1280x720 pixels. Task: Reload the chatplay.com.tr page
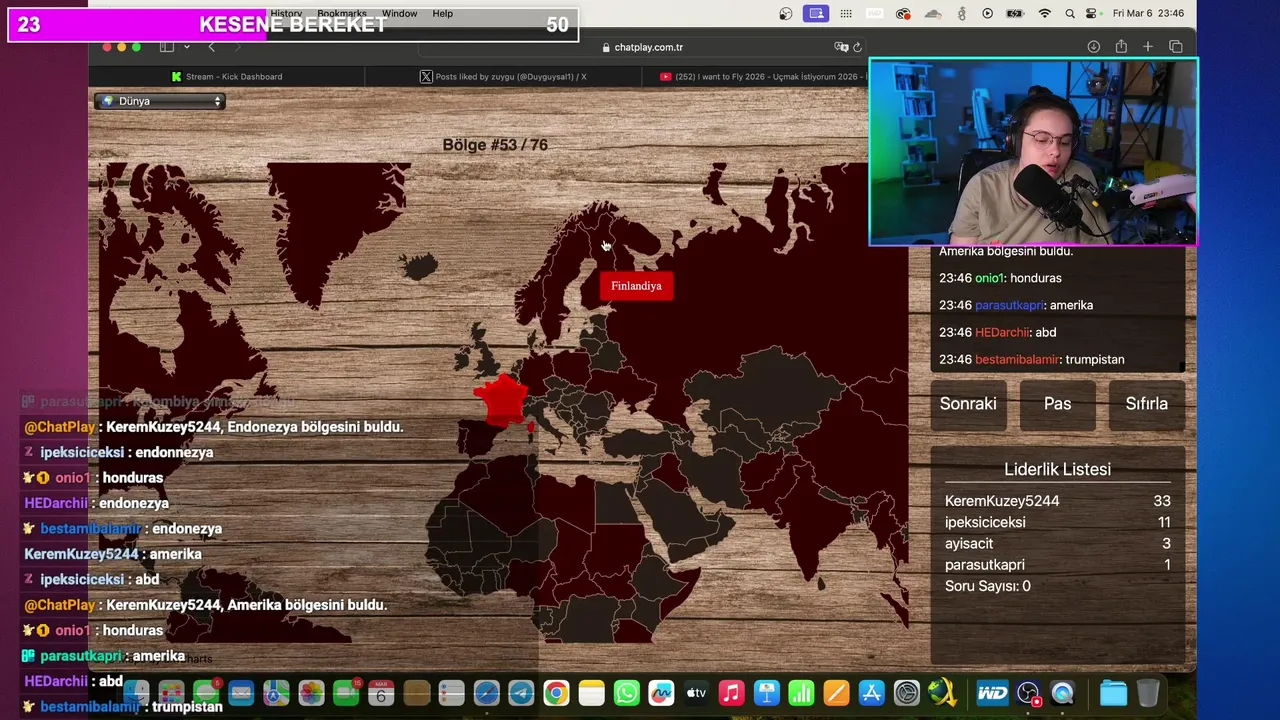tap(857, 47)
